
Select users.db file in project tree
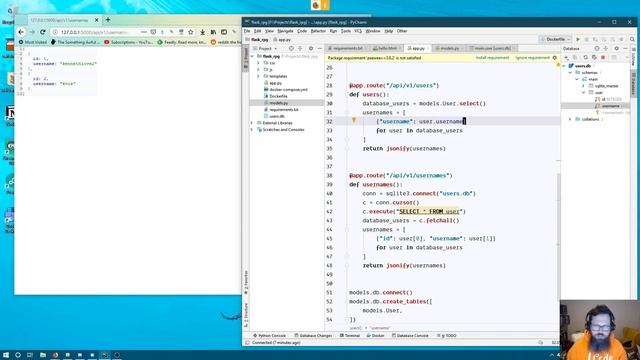click(x=277, y=116)
